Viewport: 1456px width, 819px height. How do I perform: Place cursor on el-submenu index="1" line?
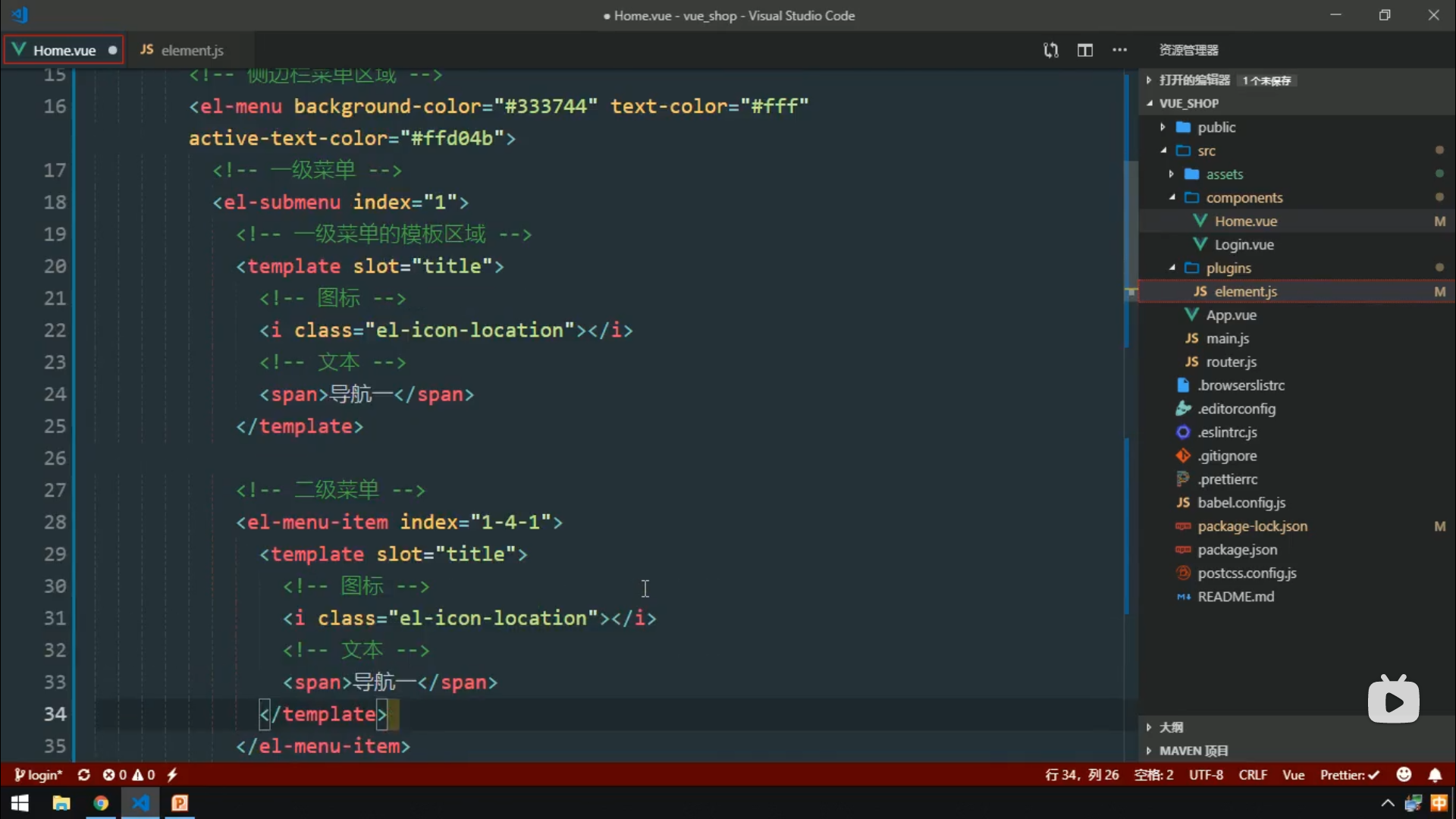click(x=341, y=202)
